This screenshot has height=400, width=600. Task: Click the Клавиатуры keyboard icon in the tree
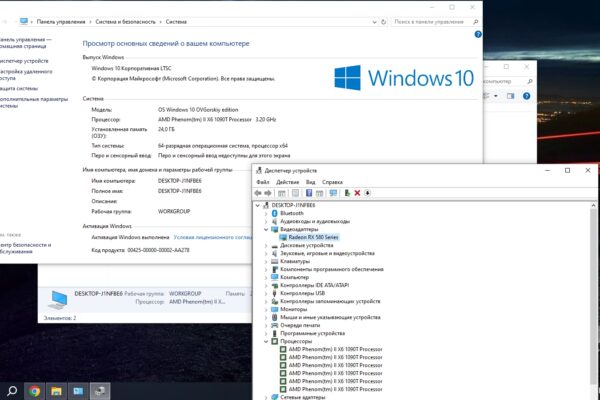(x=274, y=261)
